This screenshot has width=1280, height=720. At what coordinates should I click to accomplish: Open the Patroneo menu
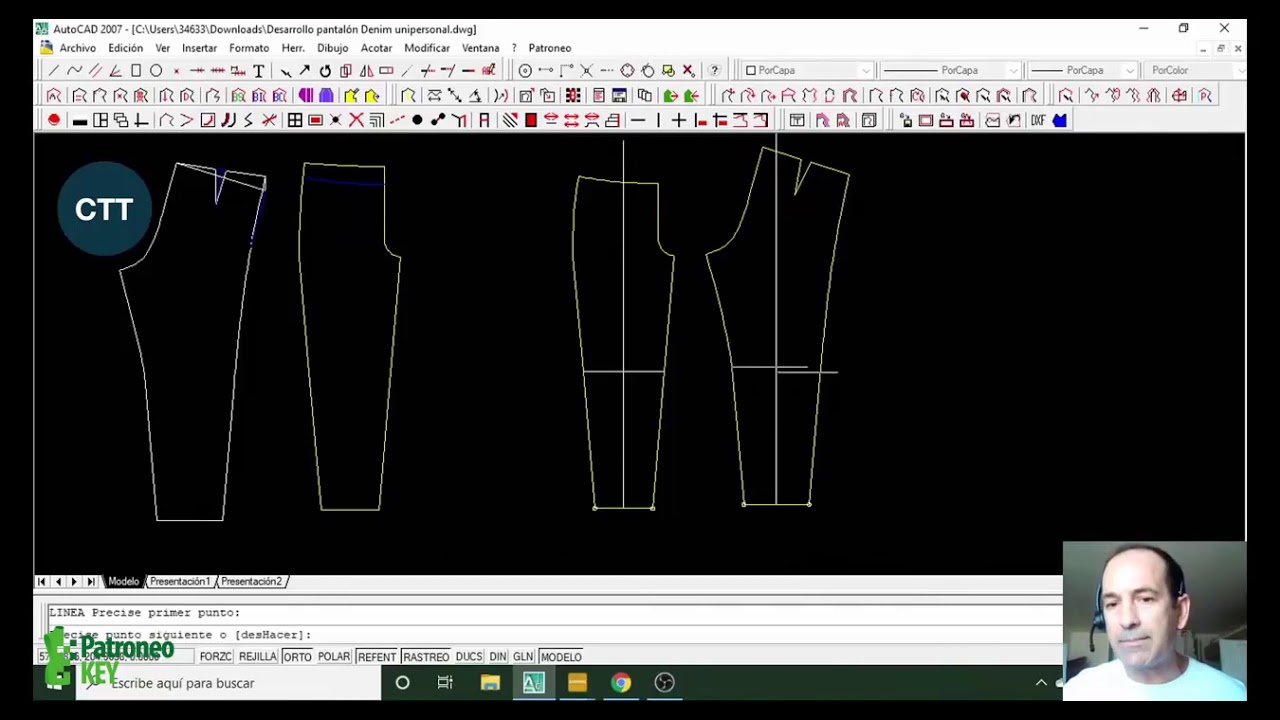point(549,48)
